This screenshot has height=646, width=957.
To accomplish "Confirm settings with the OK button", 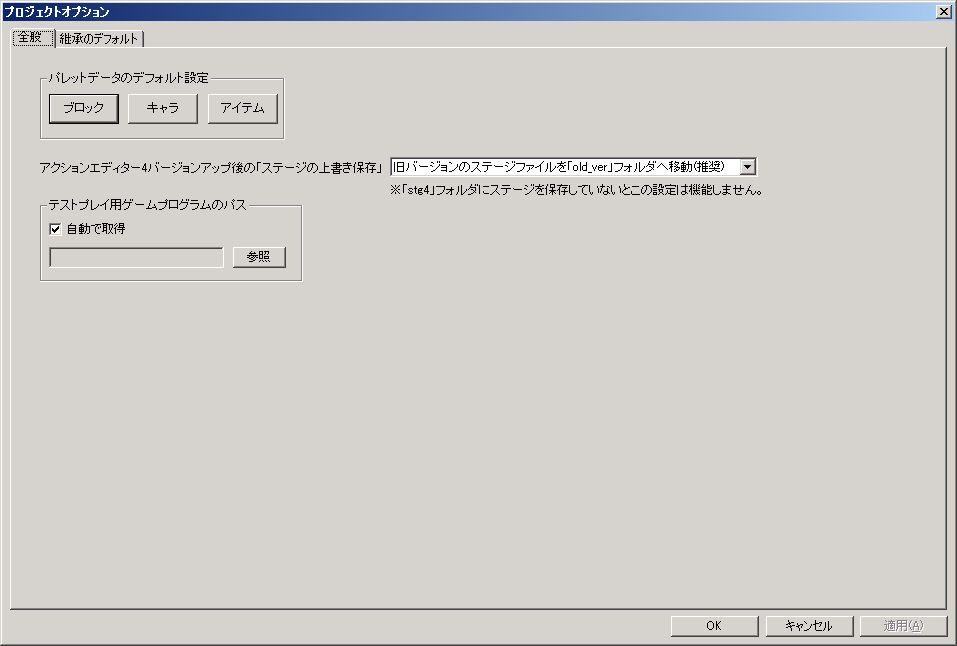I will [x=713, y=626].
